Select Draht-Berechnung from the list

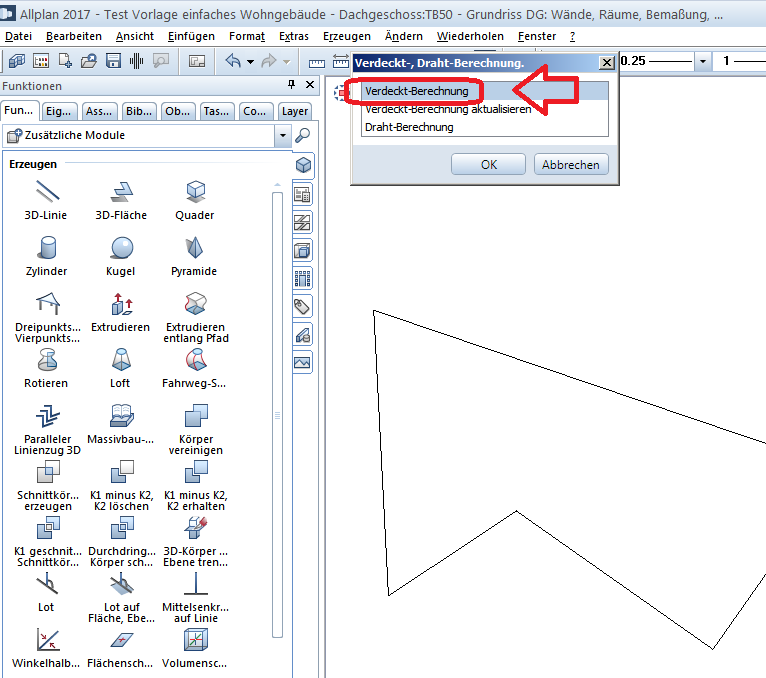[x=409, y=128]
